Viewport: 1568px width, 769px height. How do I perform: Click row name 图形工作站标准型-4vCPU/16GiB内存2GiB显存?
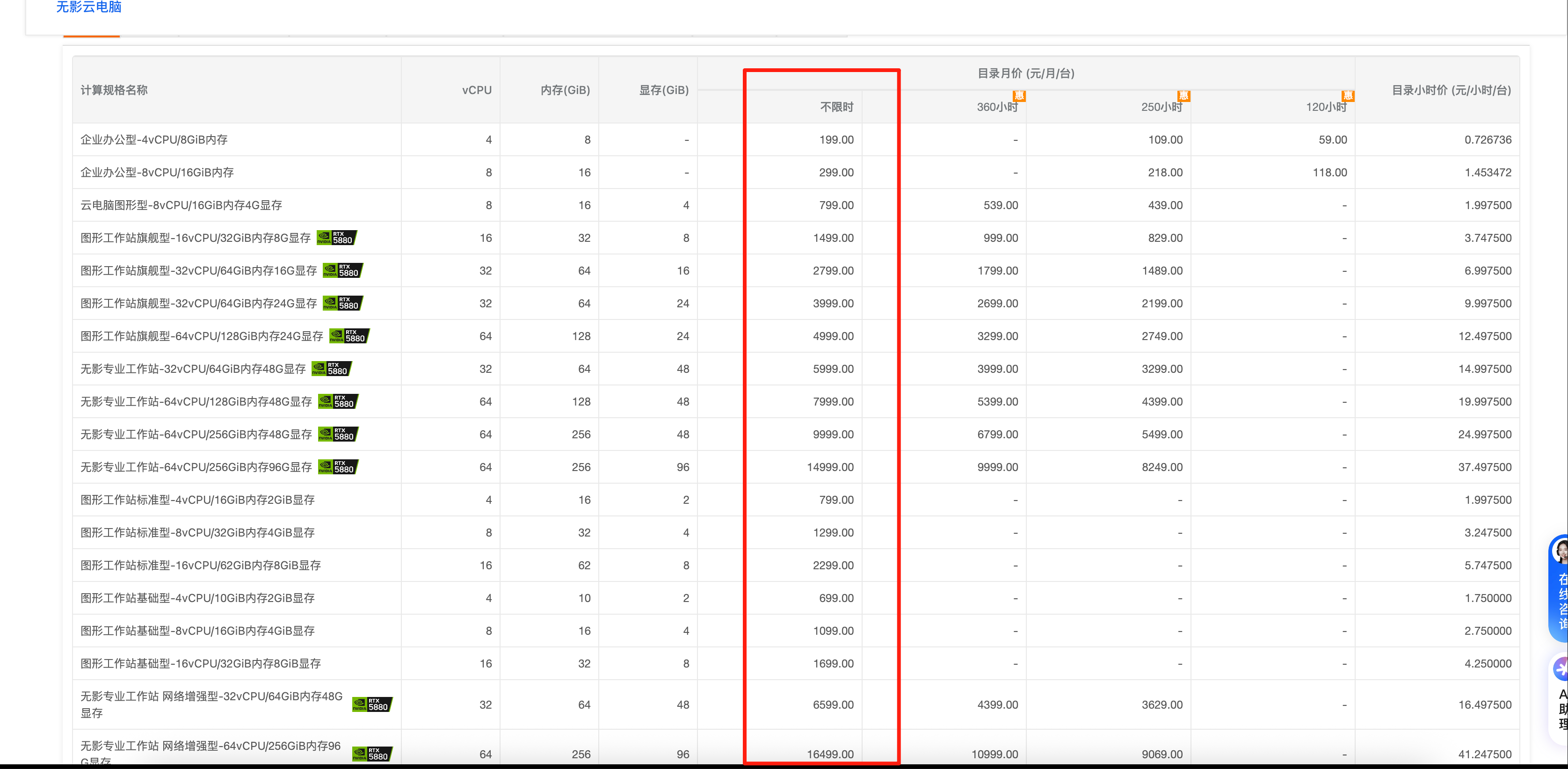point(197,500)
